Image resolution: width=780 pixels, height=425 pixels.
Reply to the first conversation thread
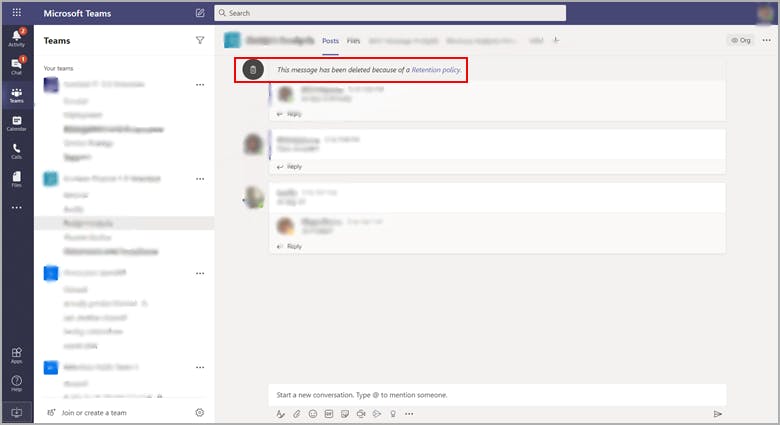[x=289, y=114]
